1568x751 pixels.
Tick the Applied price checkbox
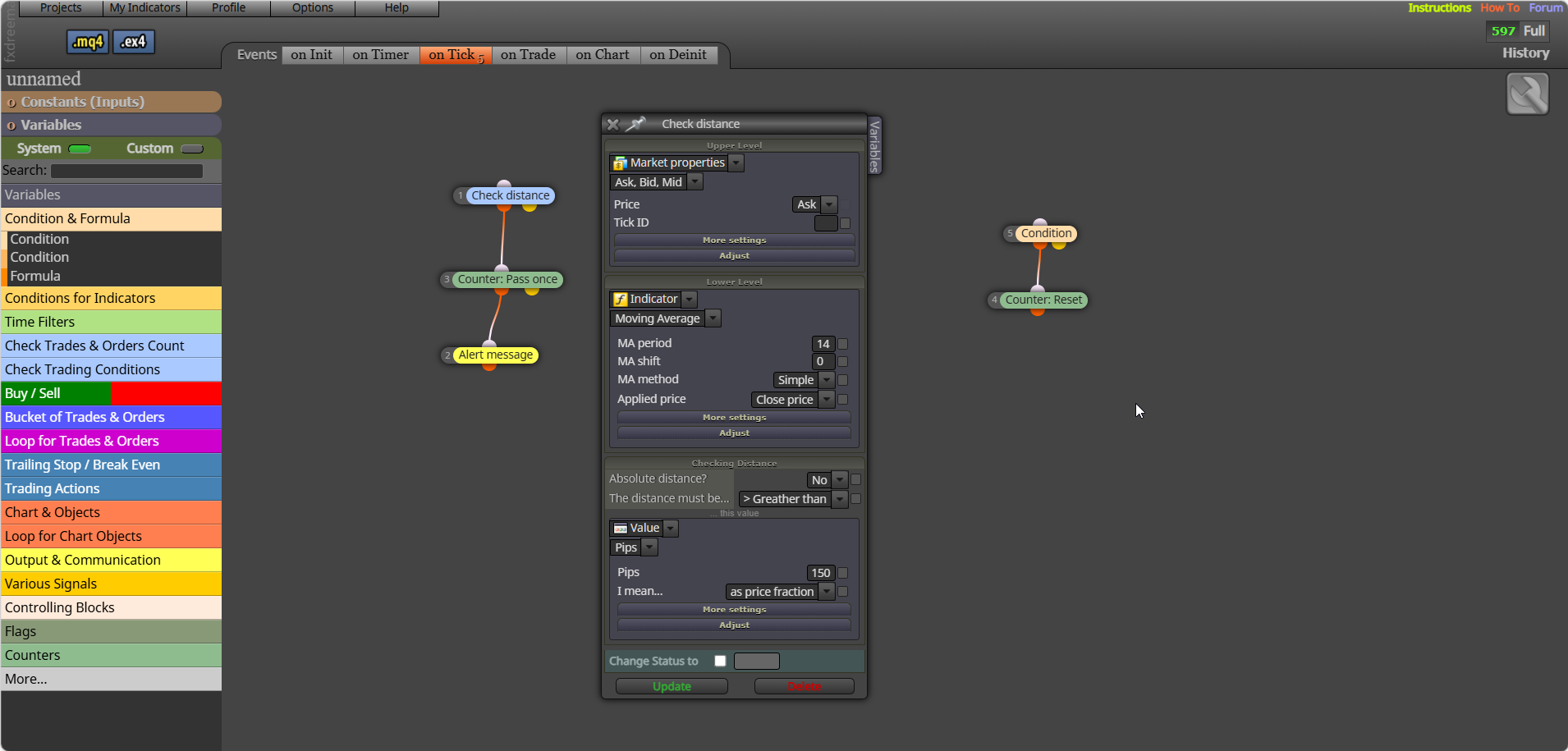coord(842,400)
